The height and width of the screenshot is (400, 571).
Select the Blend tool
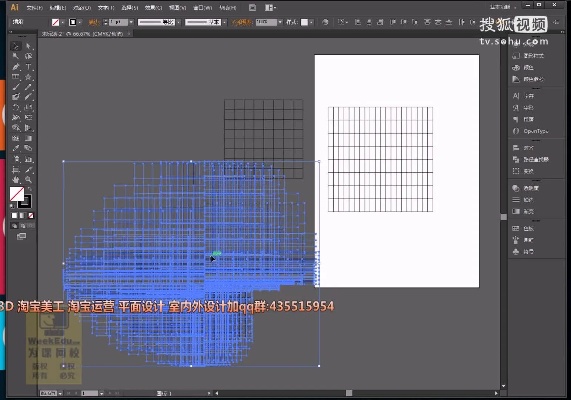point(28,148)
